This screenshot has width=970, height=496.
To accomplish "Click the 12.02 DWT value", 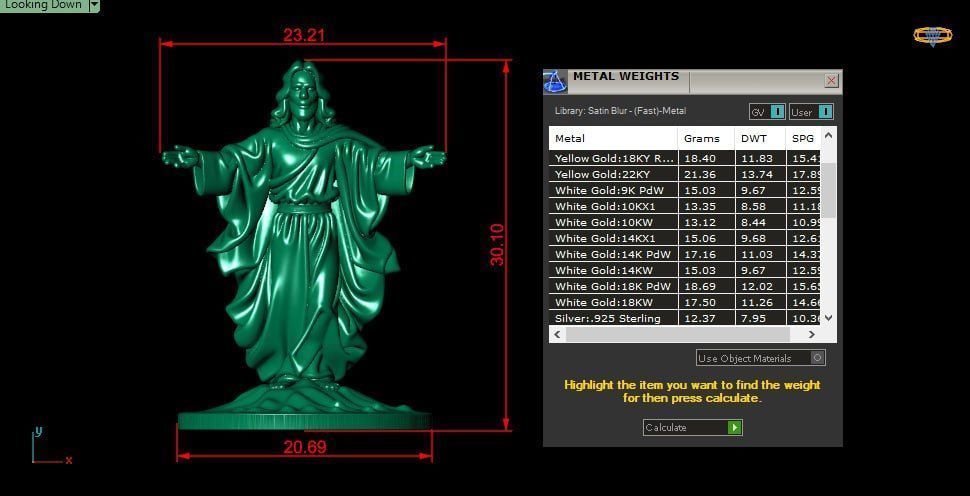I will (755, 287).
